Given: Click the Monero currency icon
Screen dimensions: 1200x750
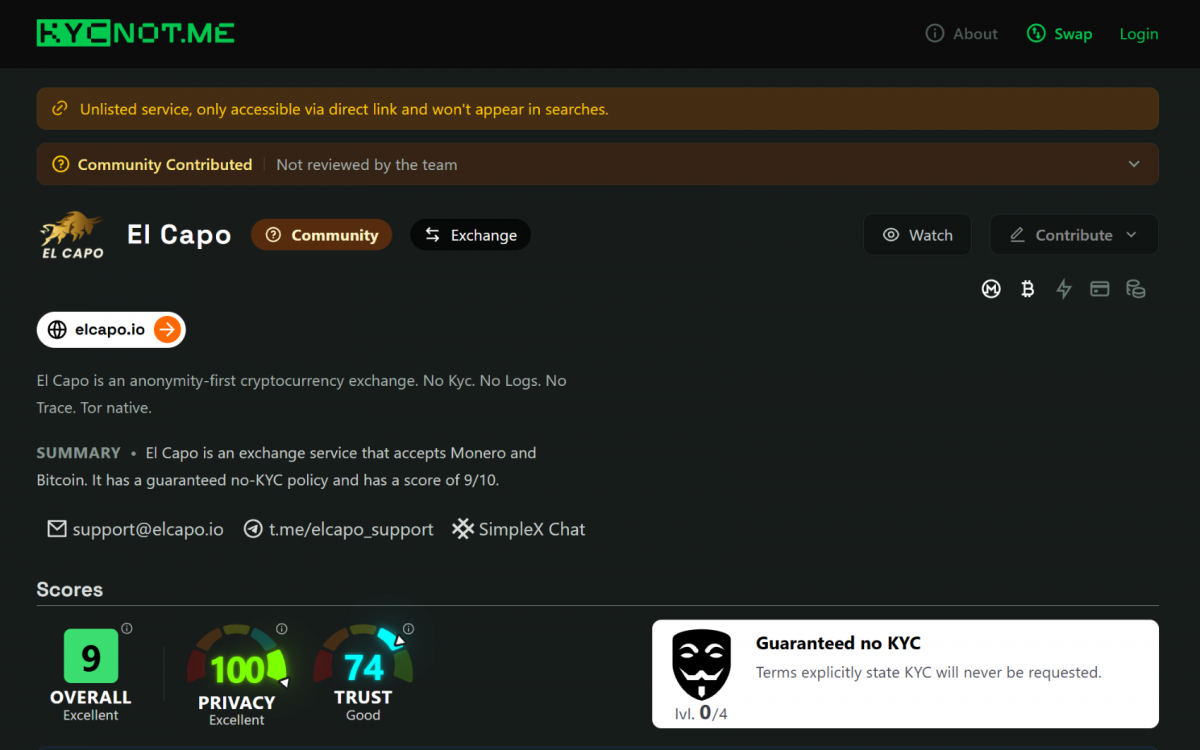Looking at the screenshot, I should tap(991, 289).
